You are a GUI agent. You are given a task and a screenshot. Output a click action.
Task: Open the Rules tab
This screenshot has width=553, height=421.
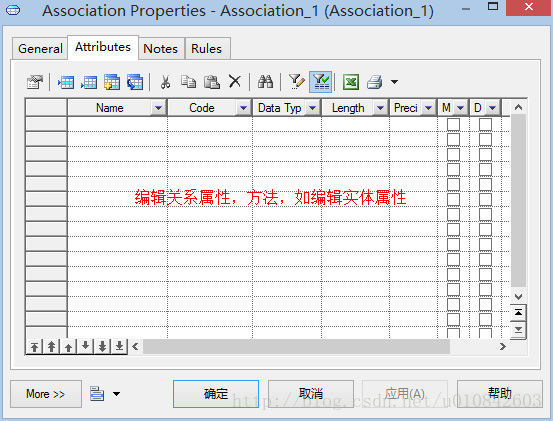point(207,49)
